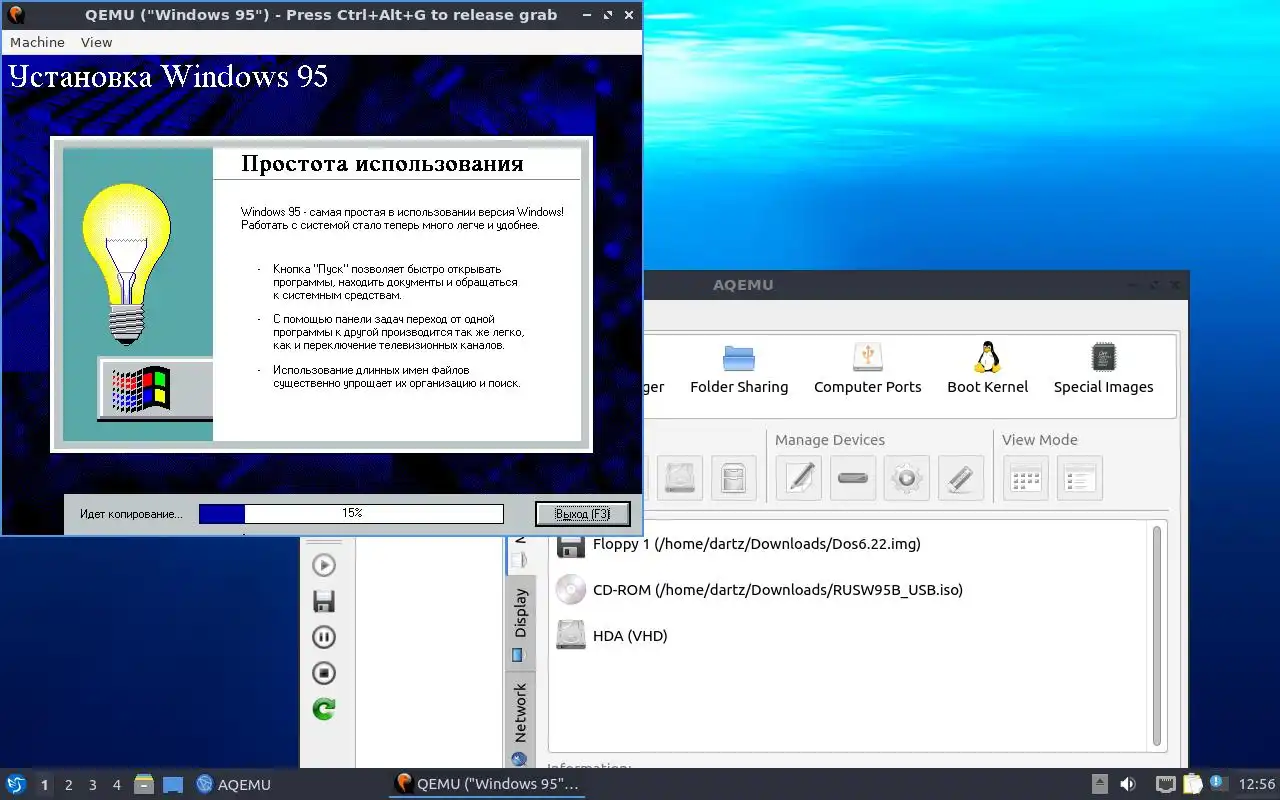Click the device list vertical scrollbar
The width and height of the screenshot is (1280, 800).
[1158, 636]
